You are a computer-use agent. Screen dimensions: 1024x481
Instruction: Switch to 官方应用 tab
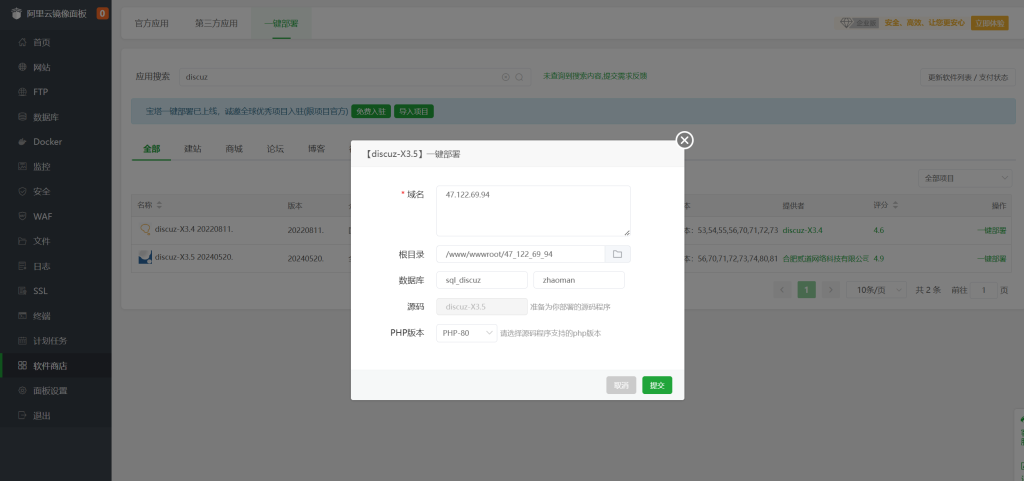tap(152, 23)
